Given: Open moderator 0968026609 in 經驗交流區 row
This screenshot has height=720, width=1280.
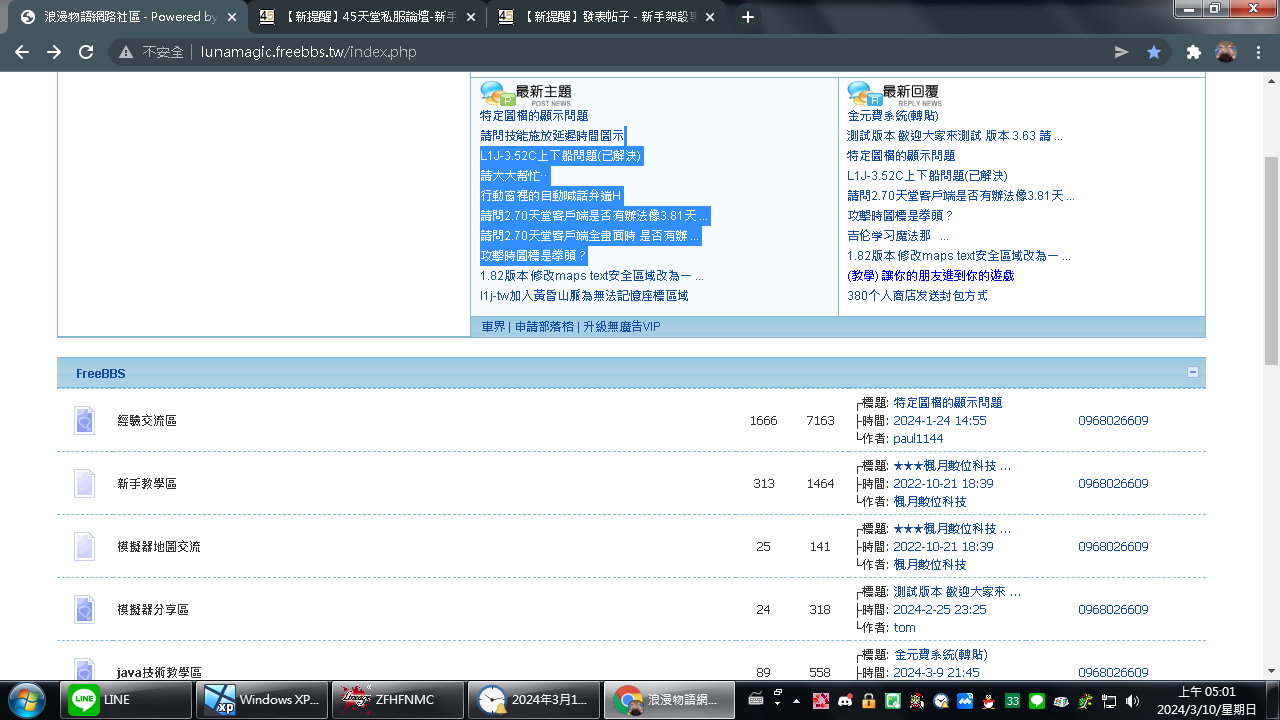Looking at the screenshot, I should click(x=1113, y=421).
